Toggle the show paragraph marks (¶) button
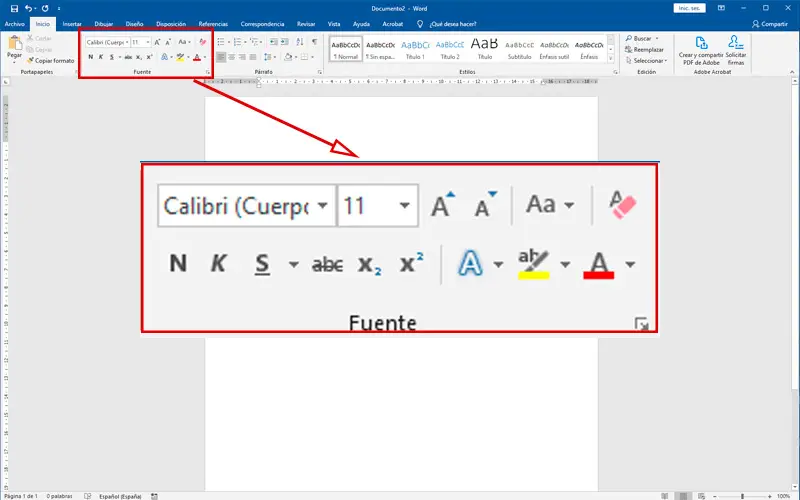 point(314,42)
